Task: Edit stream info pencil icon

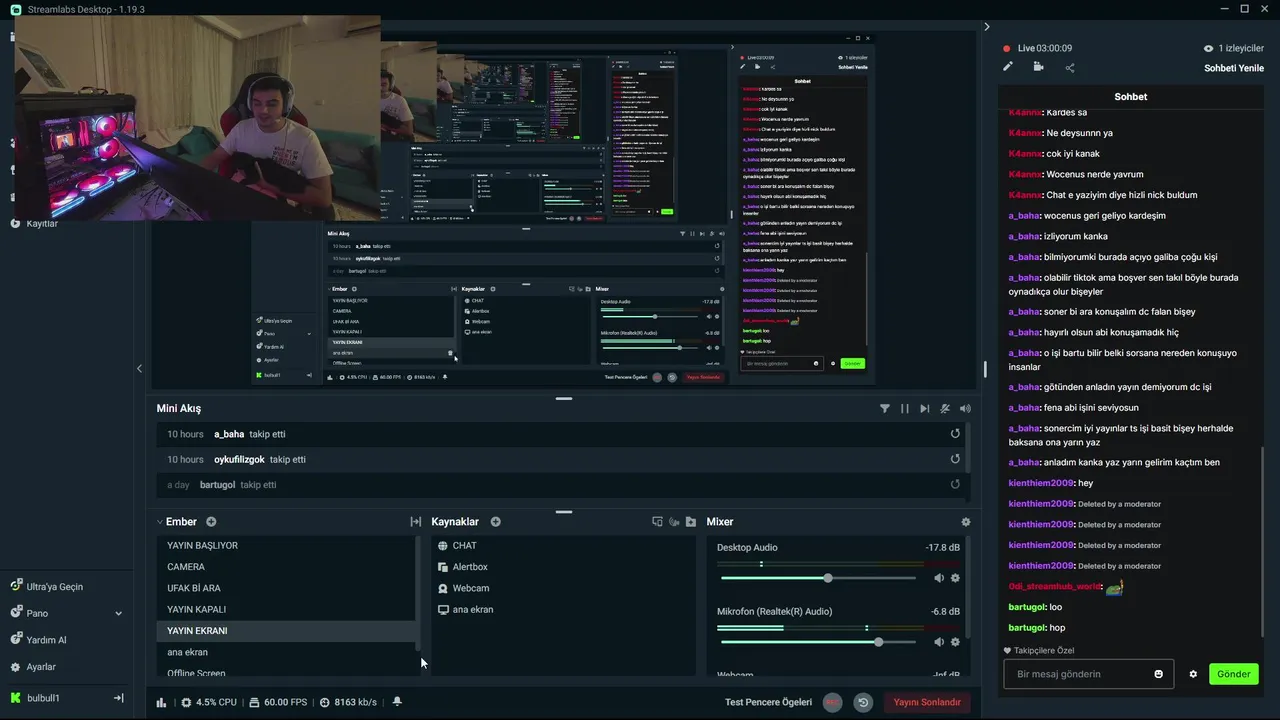Action: [1008, 67]
